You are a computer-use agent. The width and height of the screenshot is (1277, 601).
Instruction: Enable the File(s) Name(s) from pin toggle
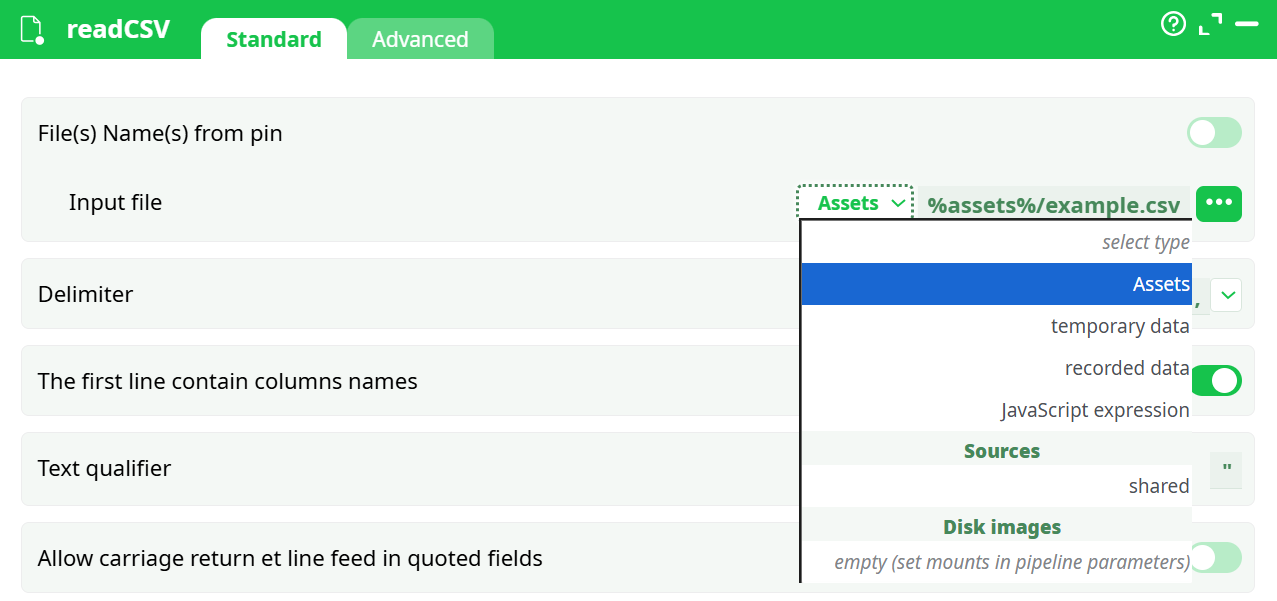tap(1213, 132)
